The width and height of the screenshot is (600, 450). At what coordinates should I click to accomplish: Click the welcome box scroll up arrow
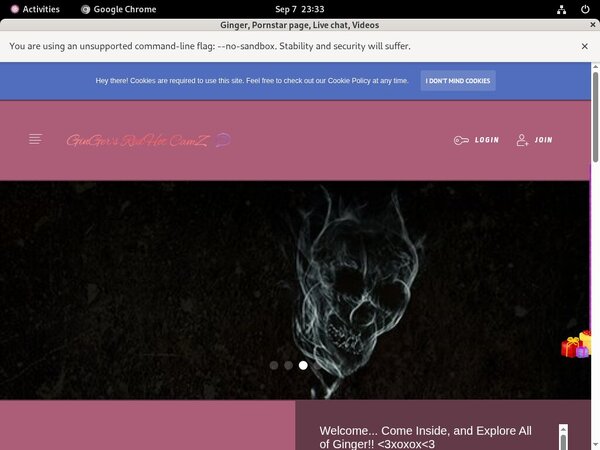563,429
